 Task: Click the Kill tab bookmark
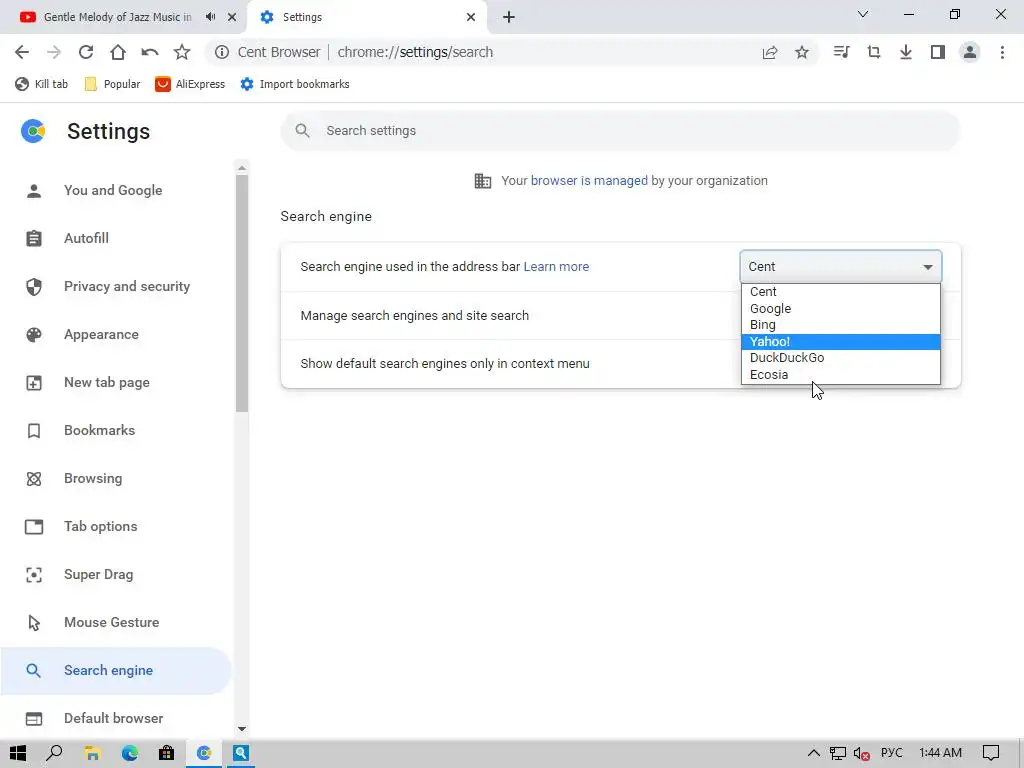click(42, 84)
